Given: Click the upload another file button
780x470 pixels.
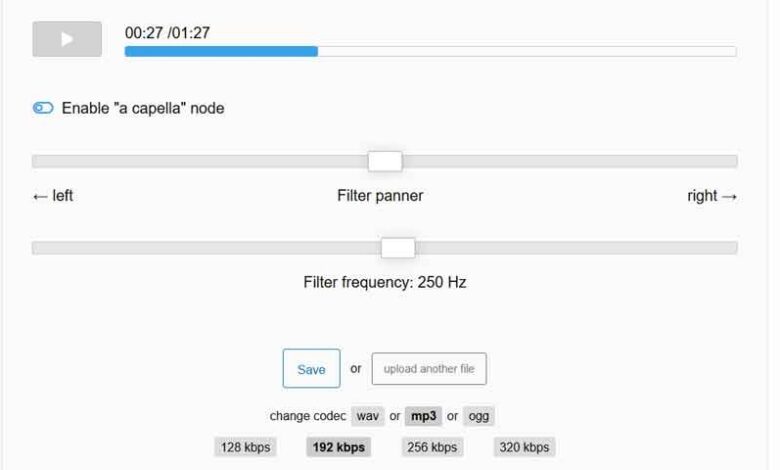Looking at the screenshot, I should 429,369.
